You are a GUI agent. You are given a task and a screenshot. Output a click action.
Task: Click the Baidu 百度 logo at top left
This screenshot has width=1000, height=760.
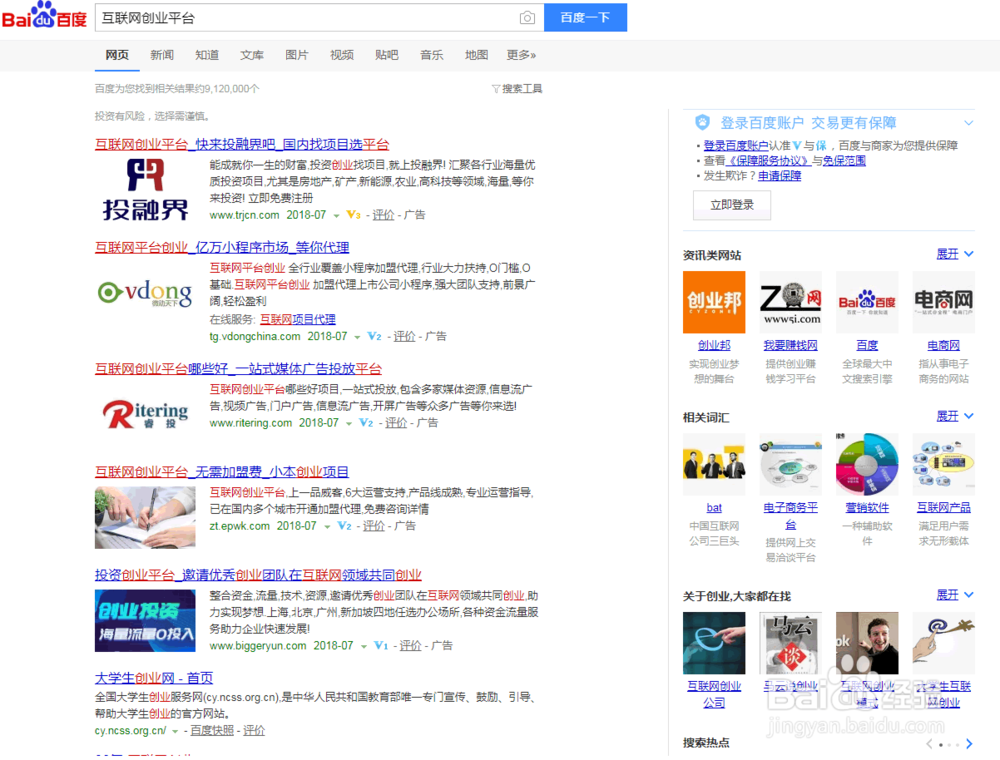pyautogui.click(x=42, y=17)
